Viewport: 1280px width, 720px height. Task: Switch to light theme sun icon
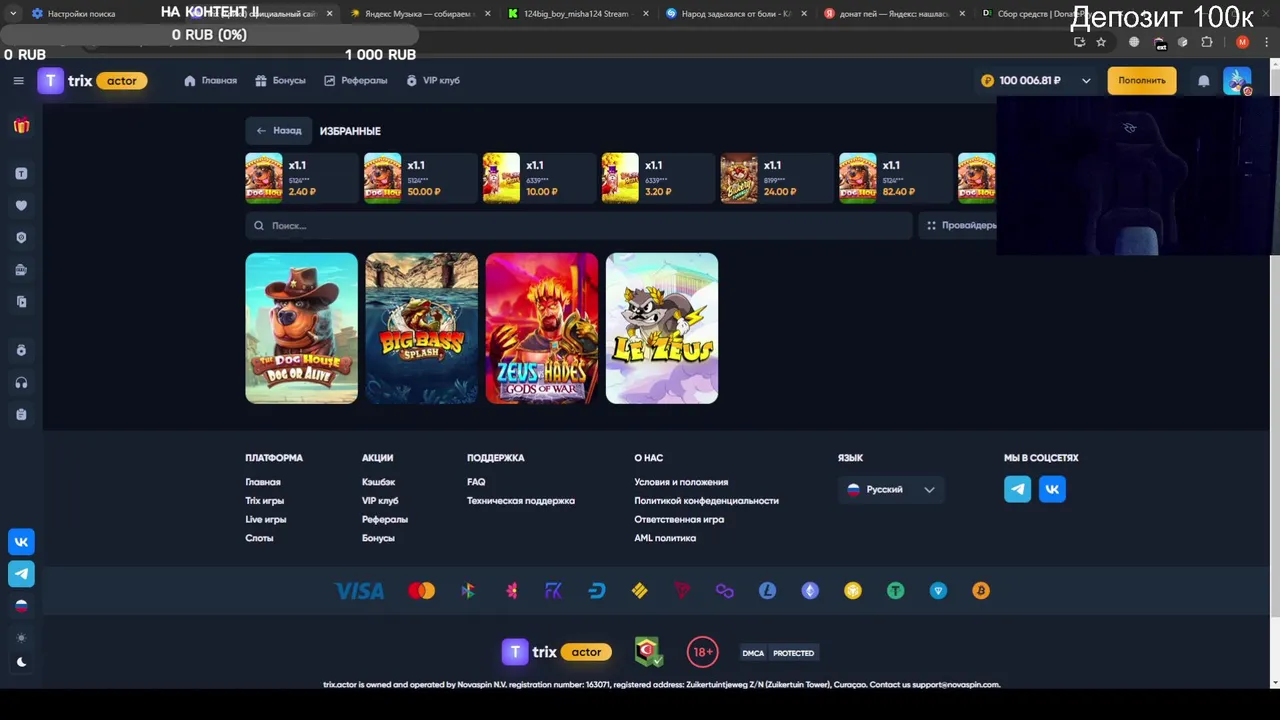[x=21, y=638]
